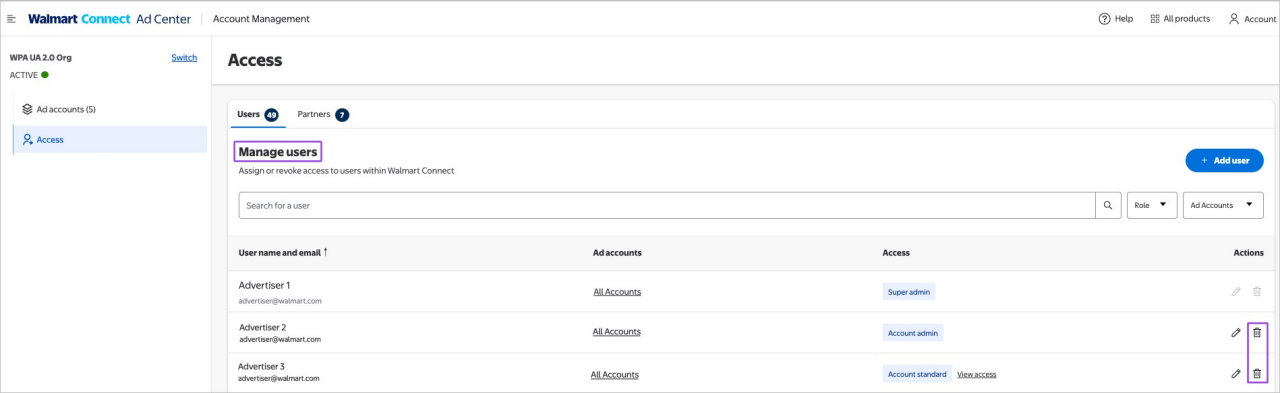The image size is (1280, 393).
Task: Select Access in the sidebar
Action: 110,140
